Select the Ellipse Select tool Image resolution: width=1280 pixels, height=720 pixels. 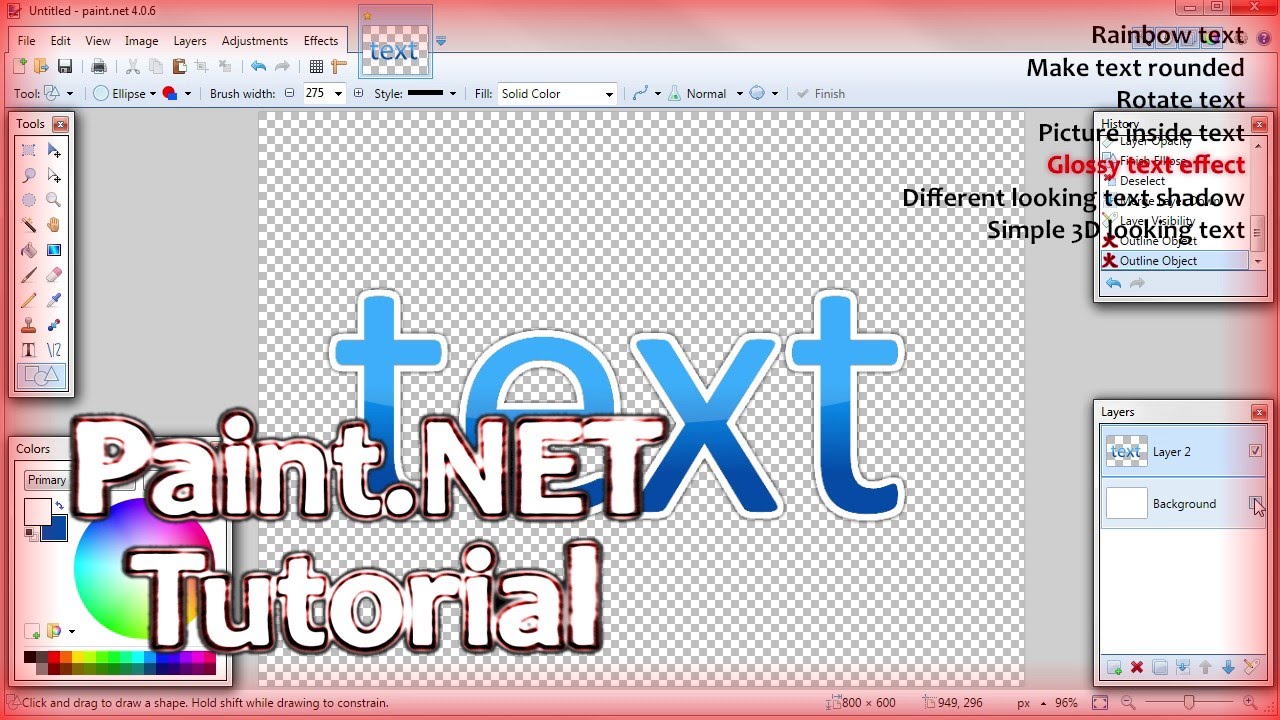point(29,200)
